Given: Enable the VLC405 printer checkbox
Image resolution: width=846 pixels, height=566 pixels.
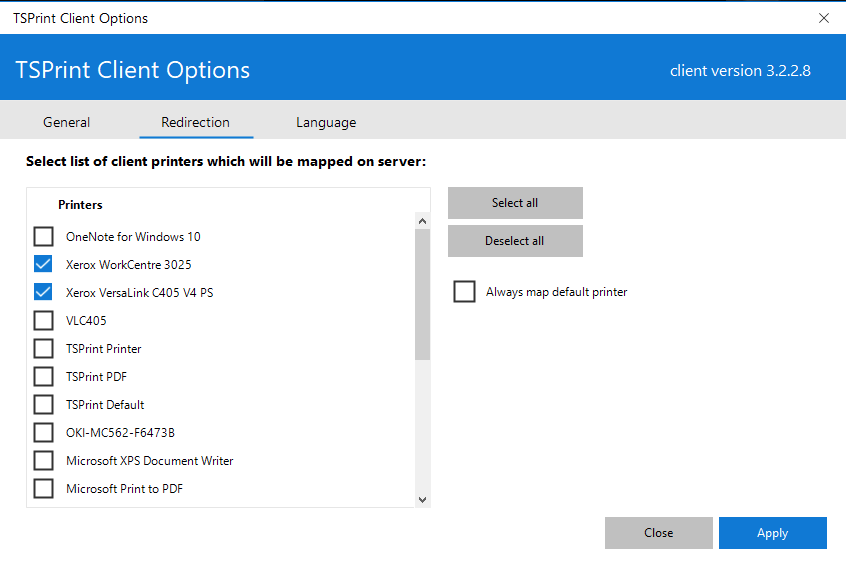Looking at the screenshot, I should (43, 320).
